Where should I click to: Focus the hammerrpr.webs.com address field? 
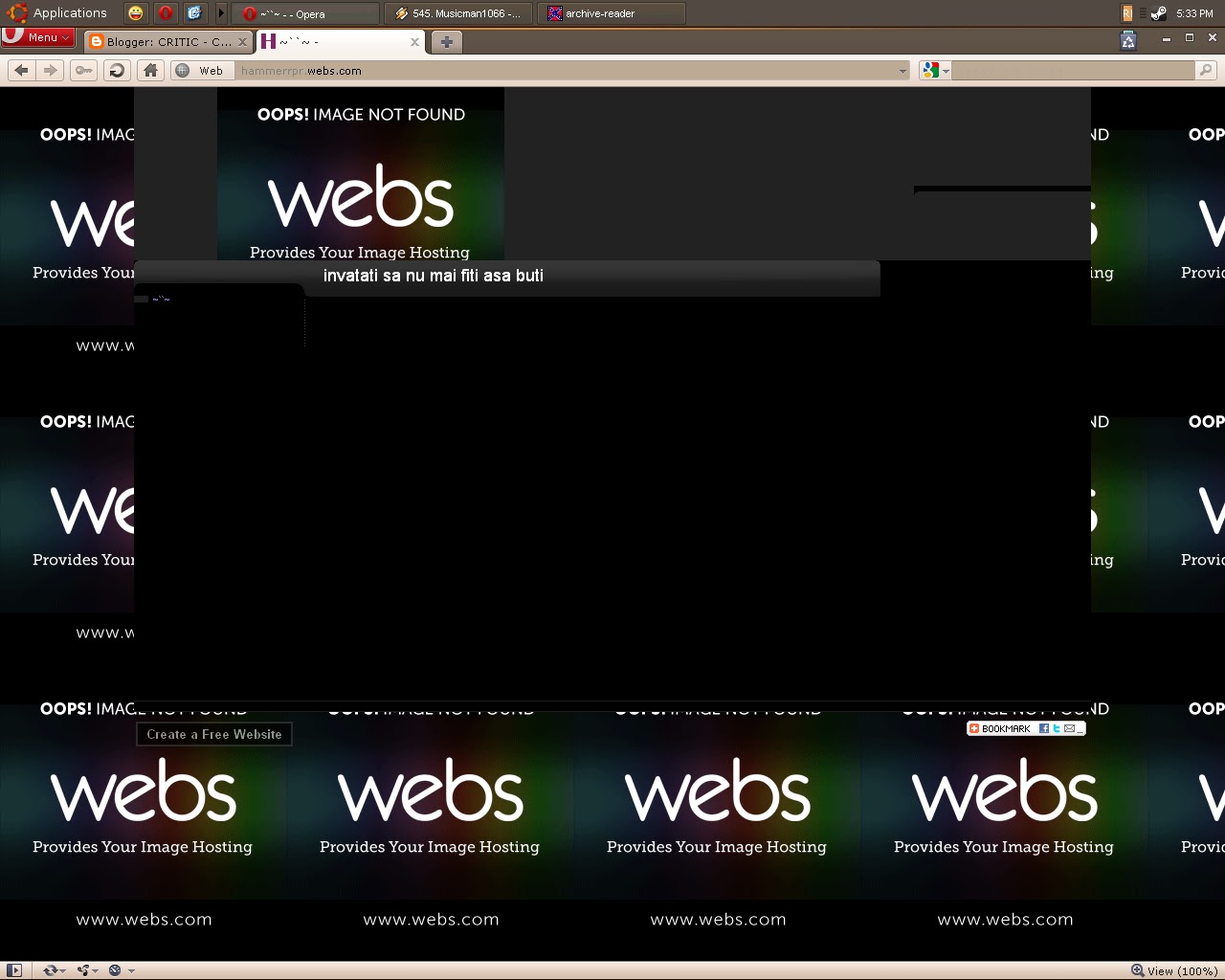(x=565, y=71)
